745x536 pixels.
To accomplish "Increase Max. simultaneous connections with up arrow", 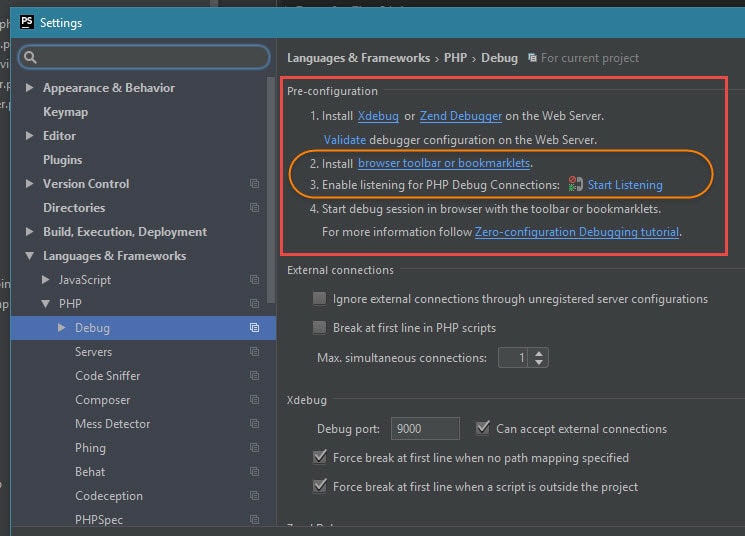I will (539, 354).
